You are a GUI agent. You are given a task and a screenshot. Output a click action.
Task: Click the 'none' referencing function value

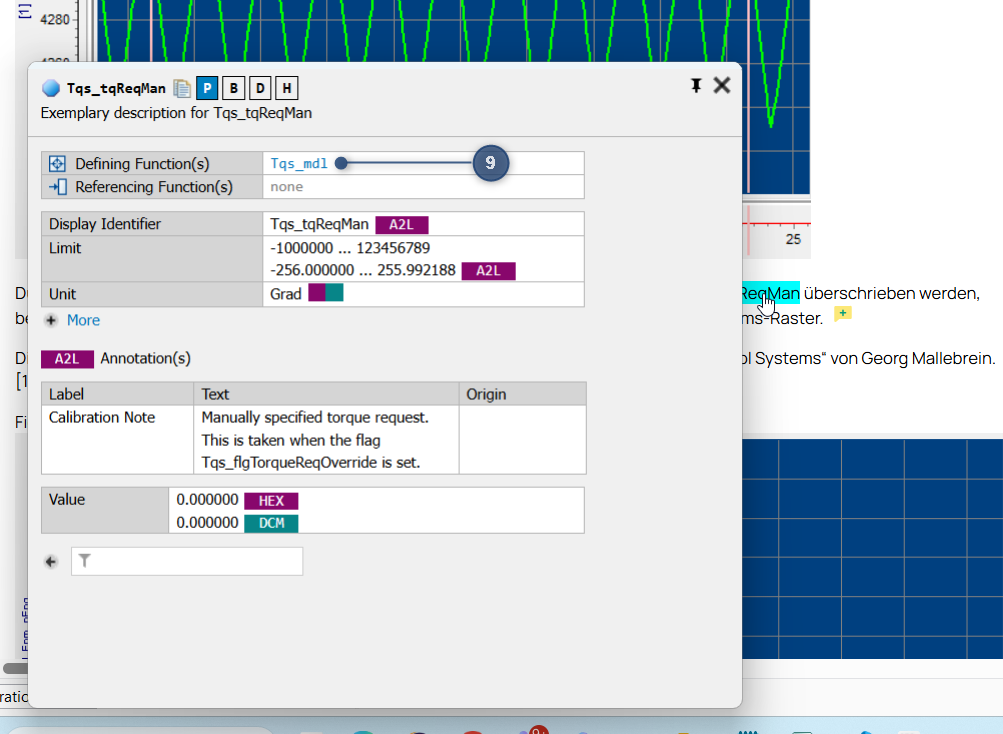(x=287, y=187)
